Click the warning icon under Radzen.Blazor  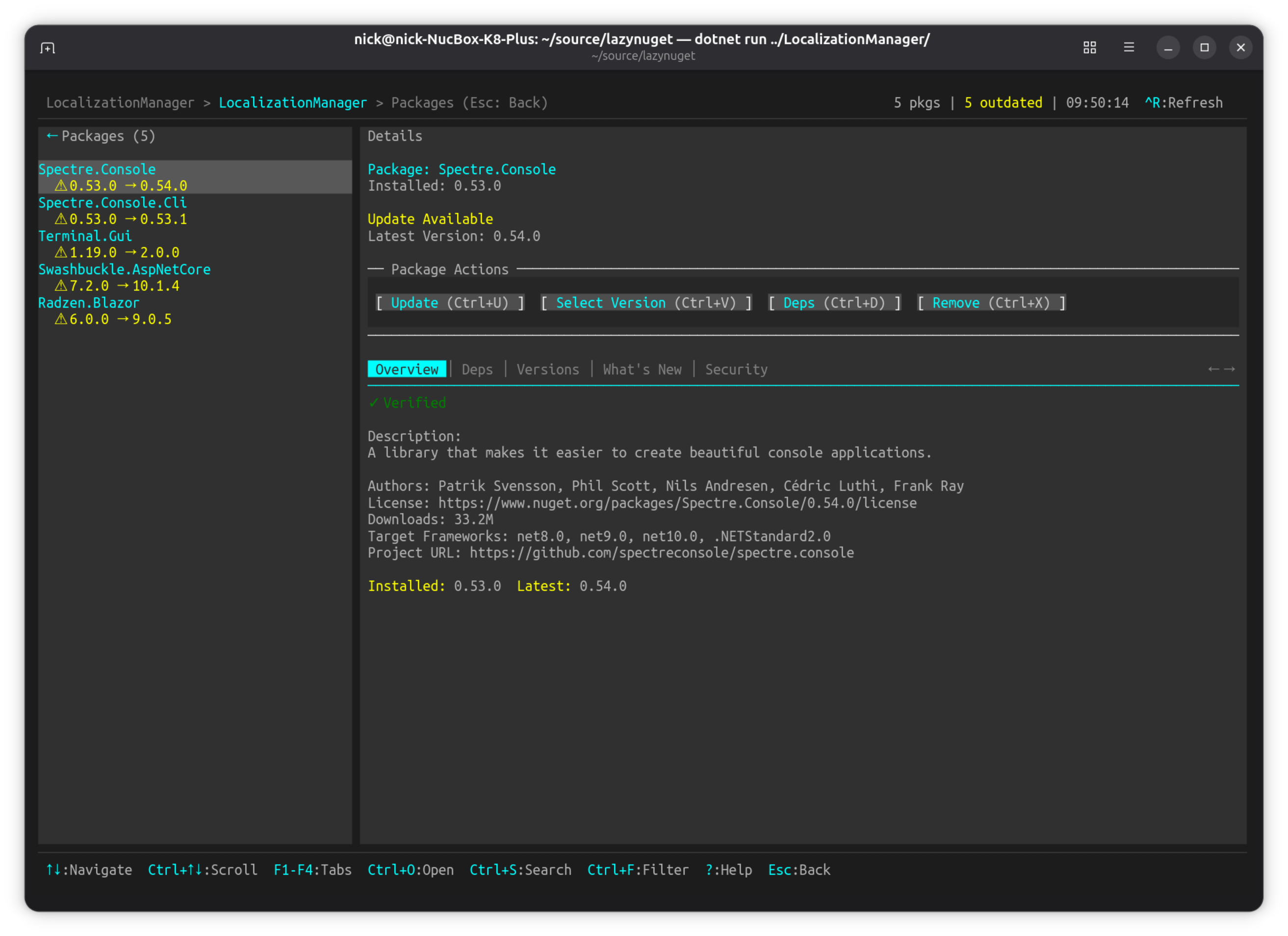pos(61,319)
